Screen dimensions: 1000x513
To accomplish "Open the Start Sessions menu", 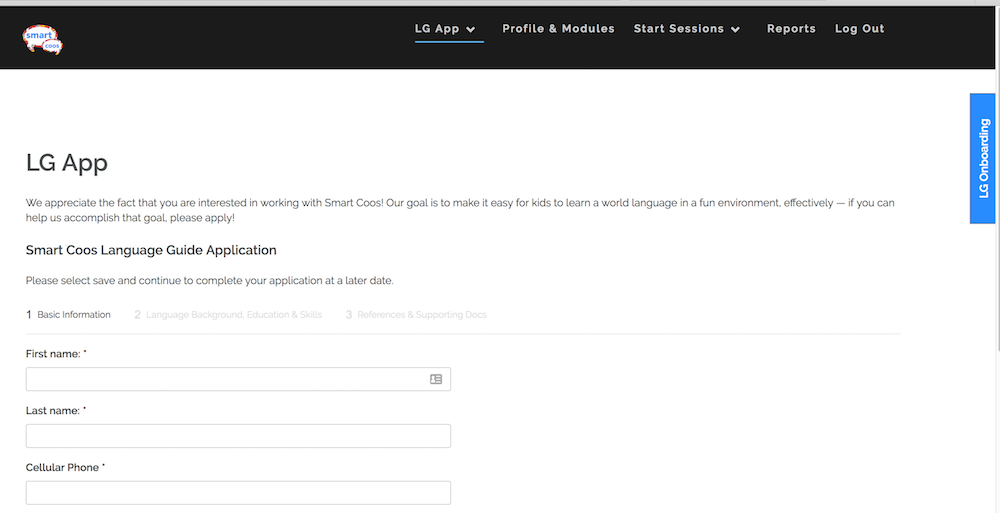I will (x=679, y=29).
